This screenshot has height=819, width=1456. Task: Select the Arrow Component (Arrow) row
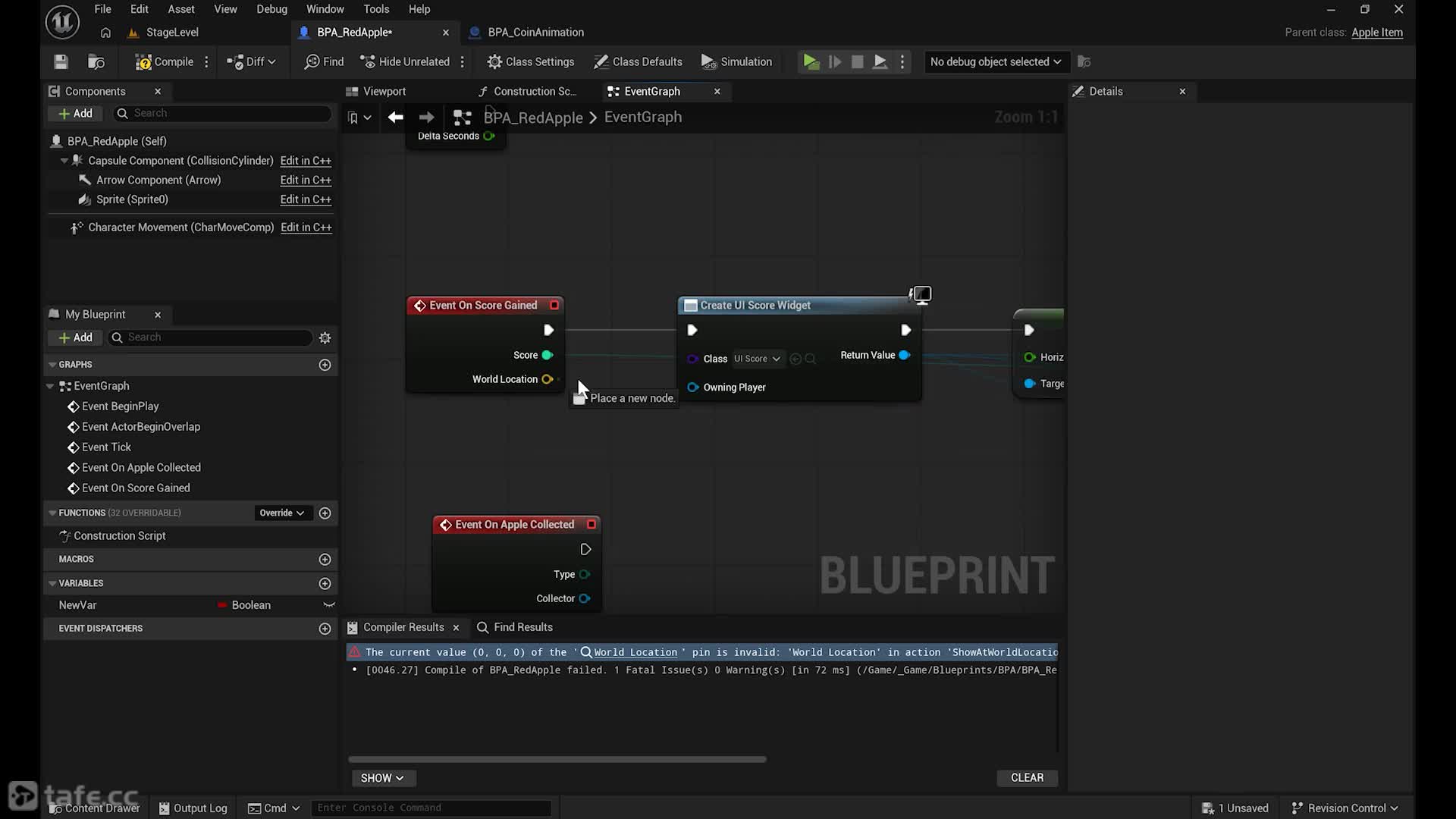click(158, 180)
